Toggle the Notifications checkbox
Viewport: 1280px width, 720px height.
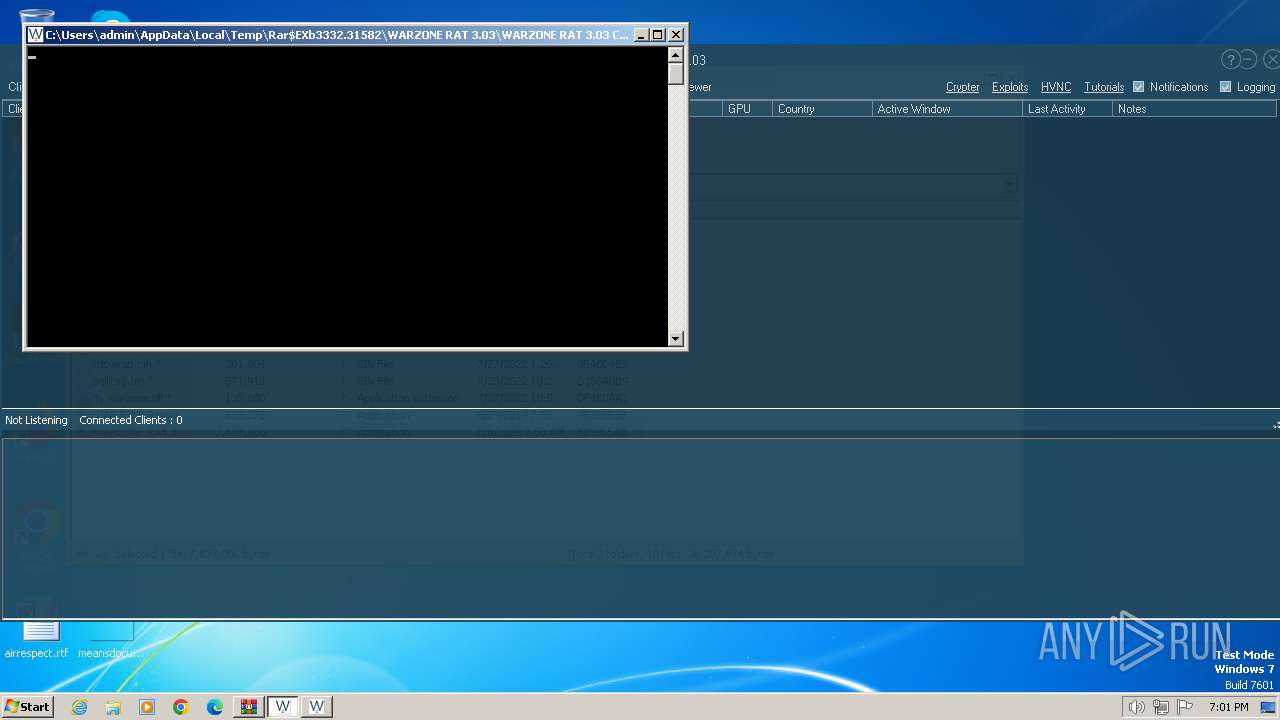(x=1138, y=87)
